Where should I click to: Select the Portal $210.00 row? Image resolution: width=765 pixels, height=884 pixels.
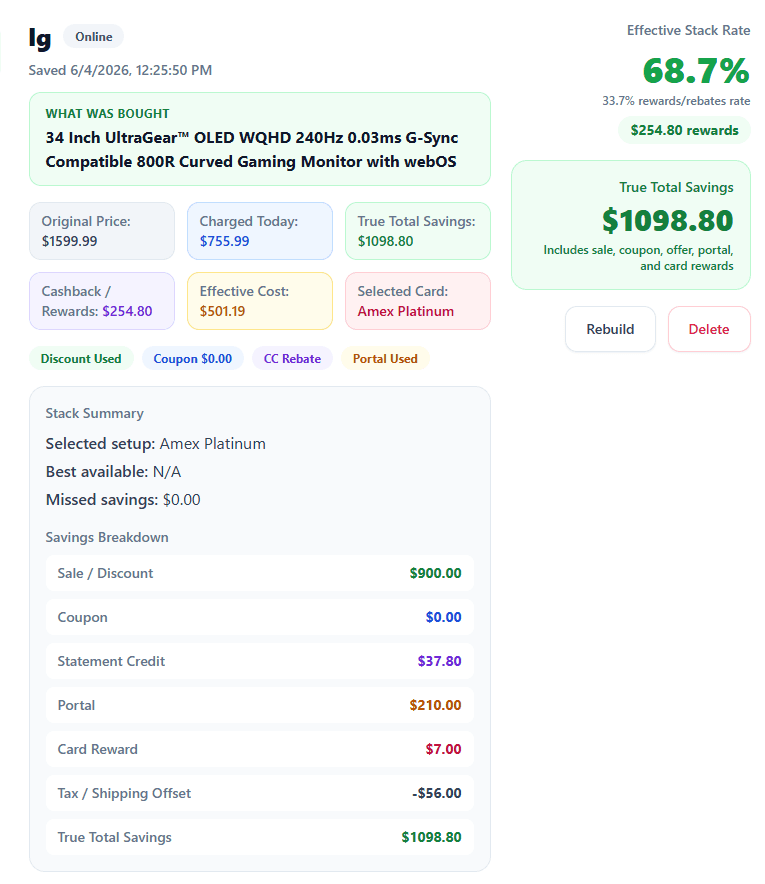260,705
